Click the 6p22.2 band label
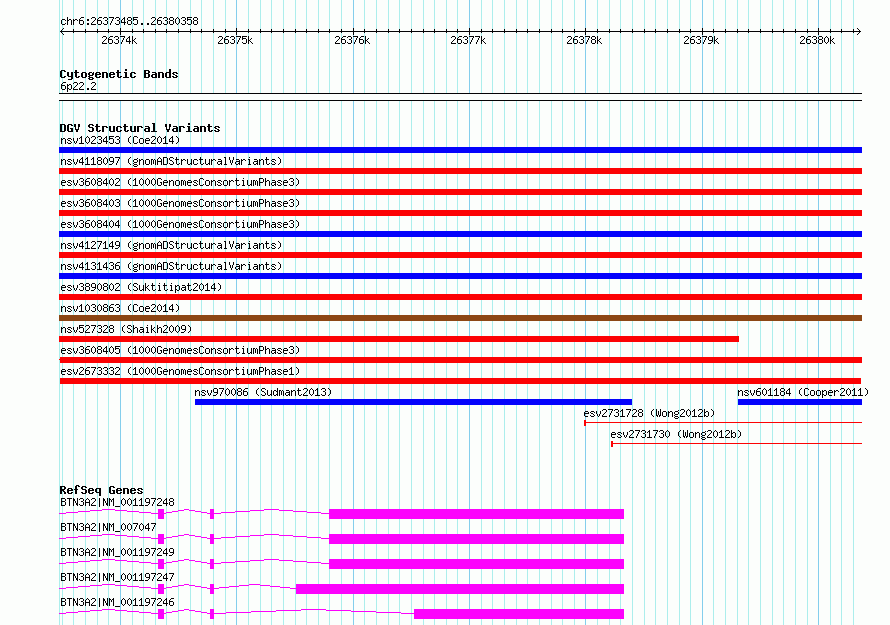The image size is (890, 625). pos(78,86)
